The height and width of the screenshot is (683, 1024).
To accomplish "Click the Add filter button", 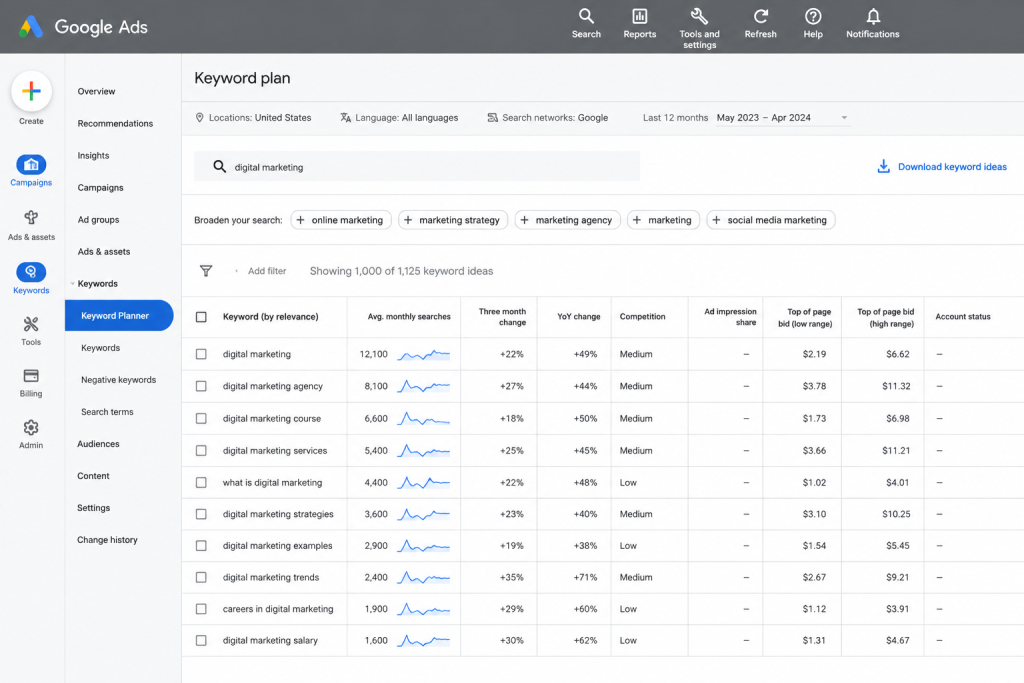I will (x=266, y=270).
